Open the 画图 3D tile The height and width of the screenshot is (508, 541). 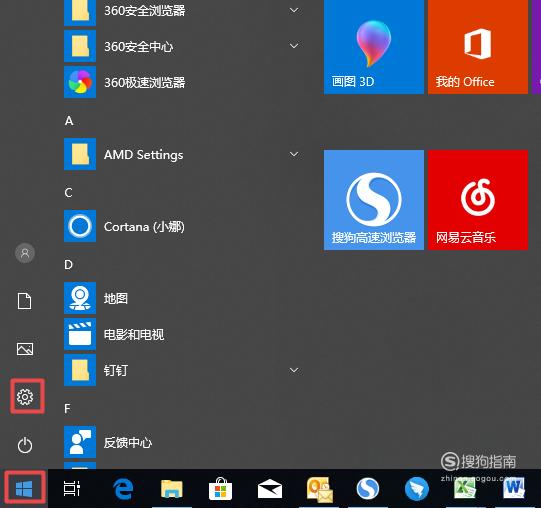(374, 46)
